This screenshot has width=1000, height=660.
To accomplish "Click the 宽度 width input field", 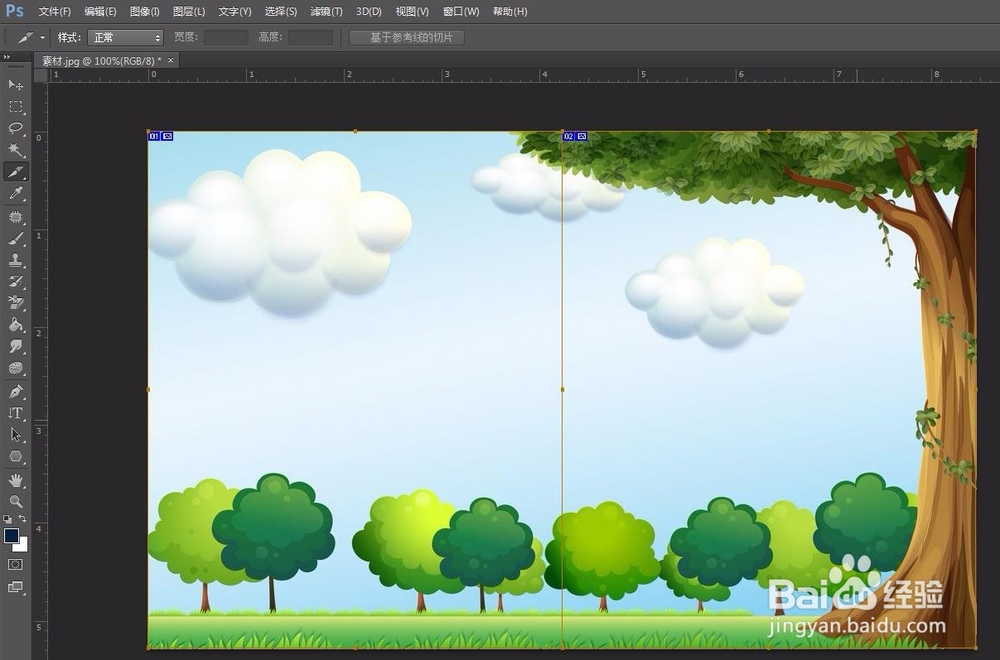I will click(x=226, y=38).
